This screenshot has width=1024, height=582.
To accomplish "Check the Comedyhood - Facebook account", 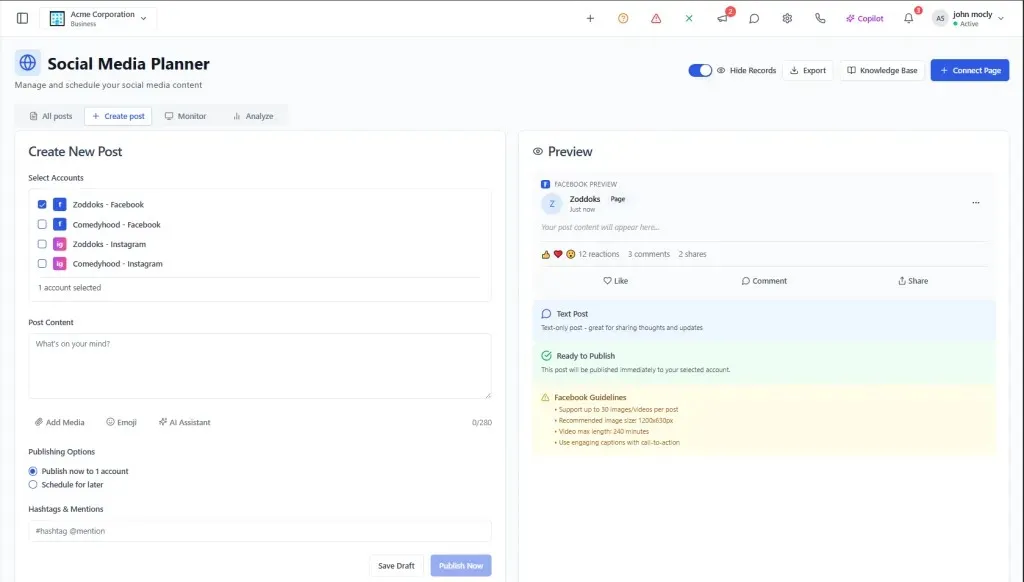I will coord(41,224).
